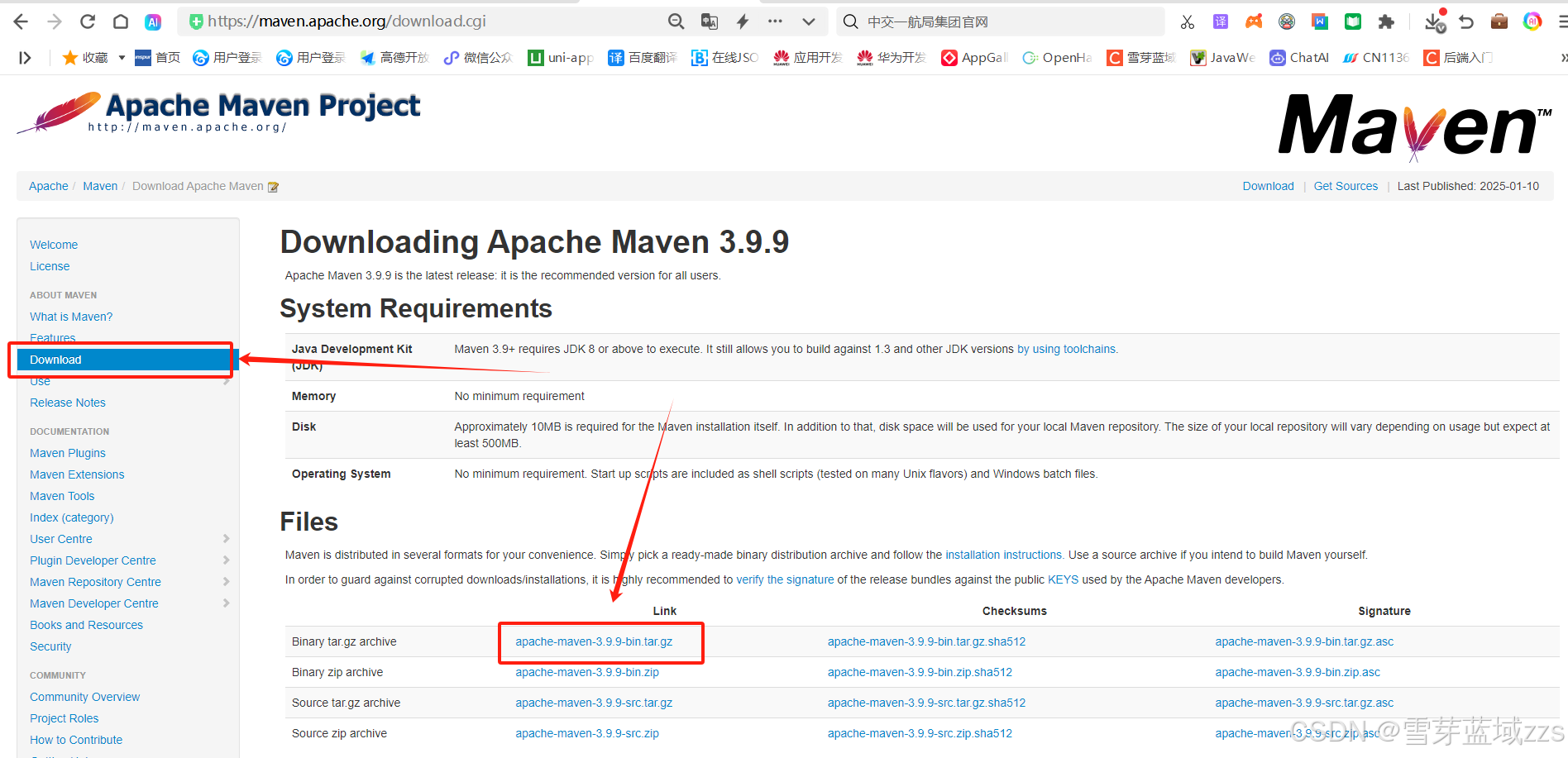This screenshot has width=1568, height=758.
Task: Click the undo restore-closed-tab arrow
Action: click(1466, 21)
